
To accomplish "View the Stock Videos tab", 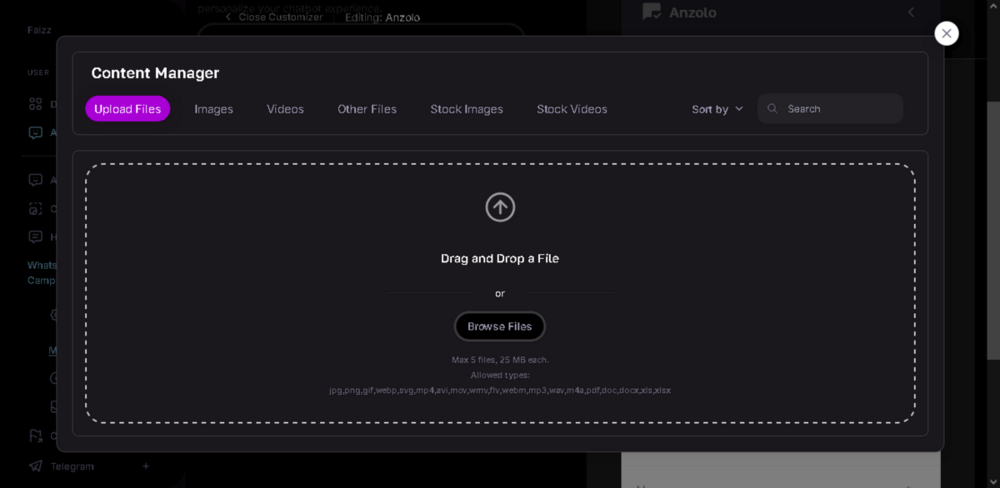I will [571, 109].
